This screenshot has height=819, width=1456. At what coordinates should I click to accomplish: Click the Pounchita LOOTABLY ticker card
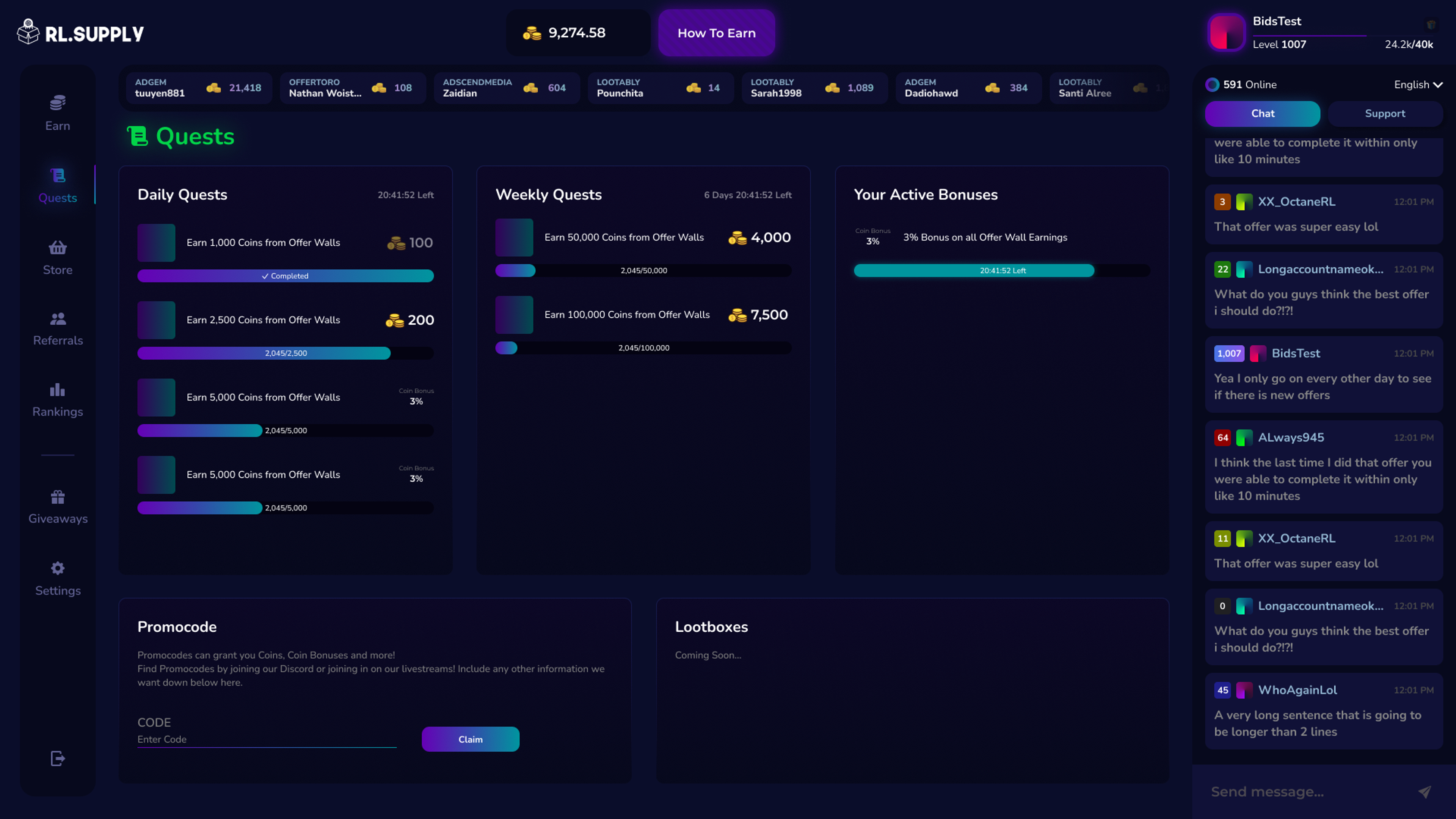[x=660, y=88]
